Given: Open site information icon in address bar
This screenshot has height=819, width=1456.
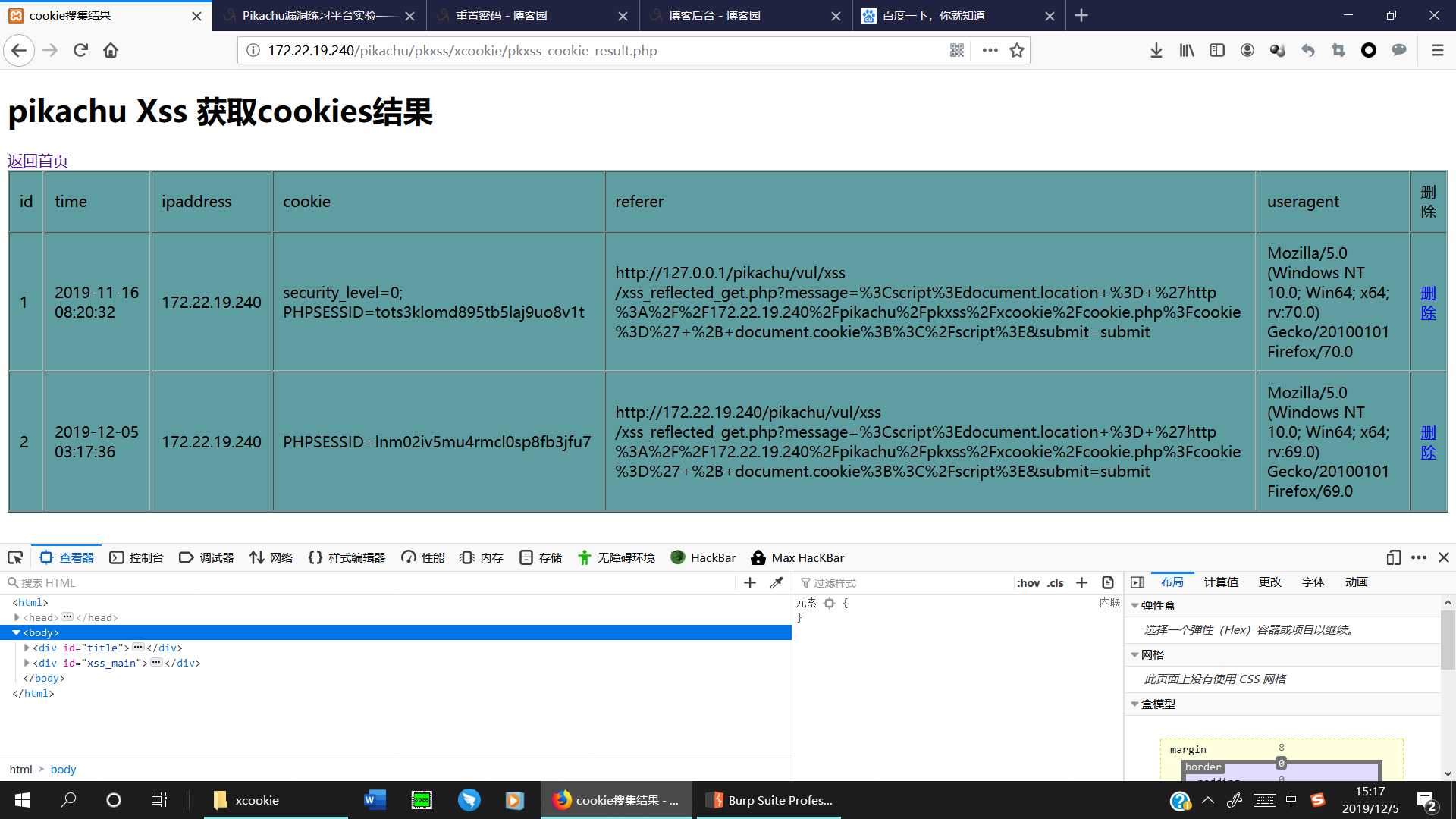Looking at the screenshot, I should [x=253, y=51].
